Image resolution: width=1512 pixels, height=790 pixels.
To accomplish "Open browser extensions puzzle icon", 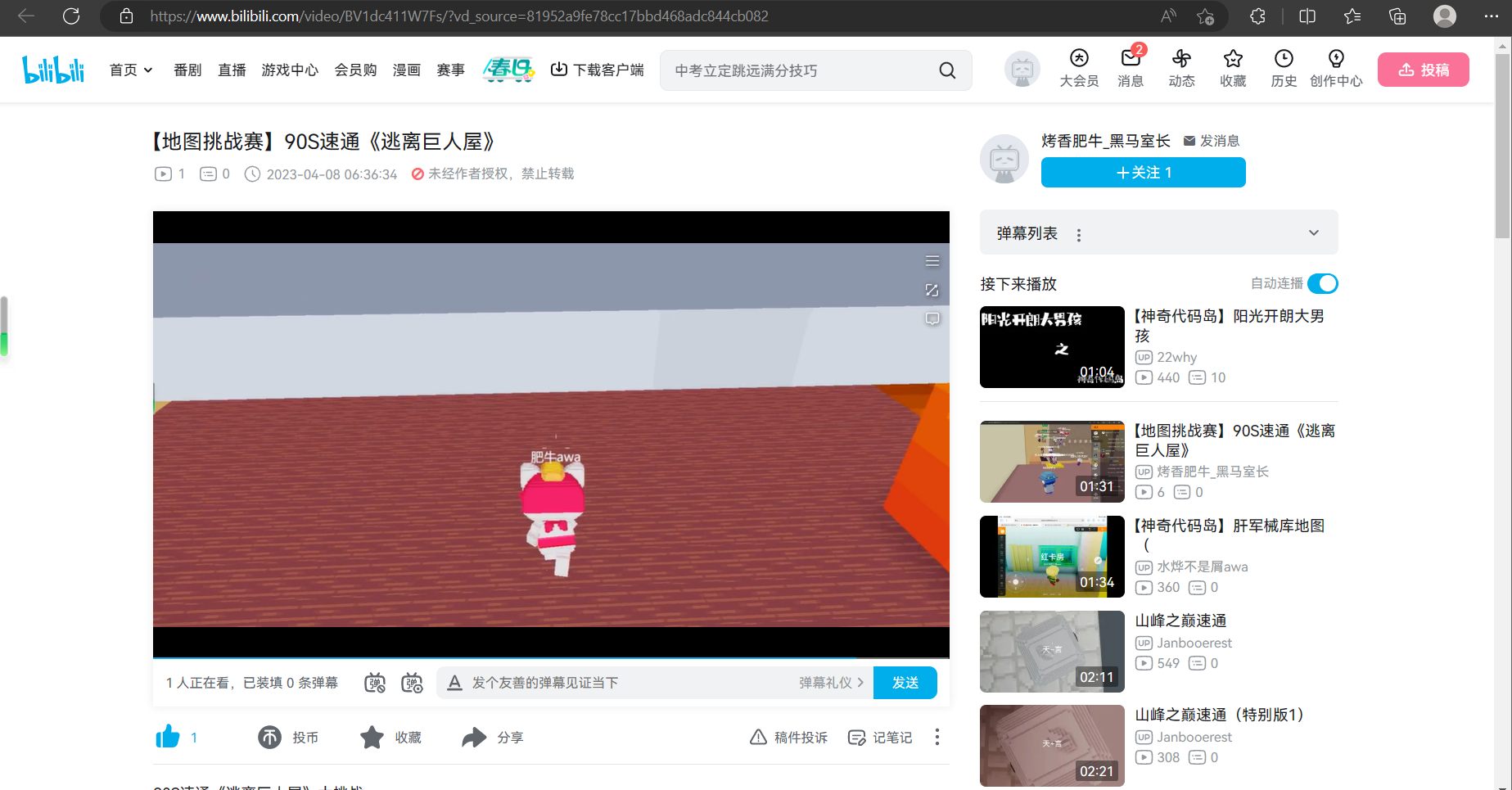I will 1257,16.
